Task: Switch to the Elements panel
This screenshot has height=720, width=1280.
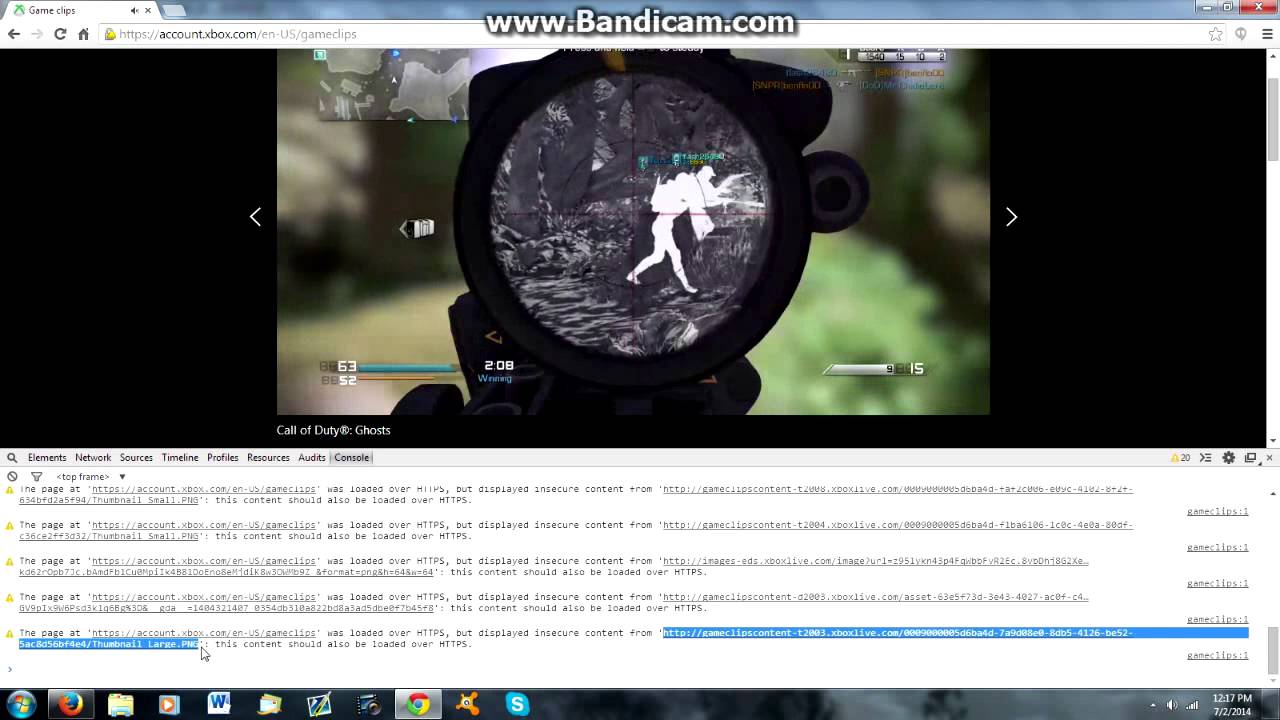Action: pyautogui.click(x=47, y=458)
